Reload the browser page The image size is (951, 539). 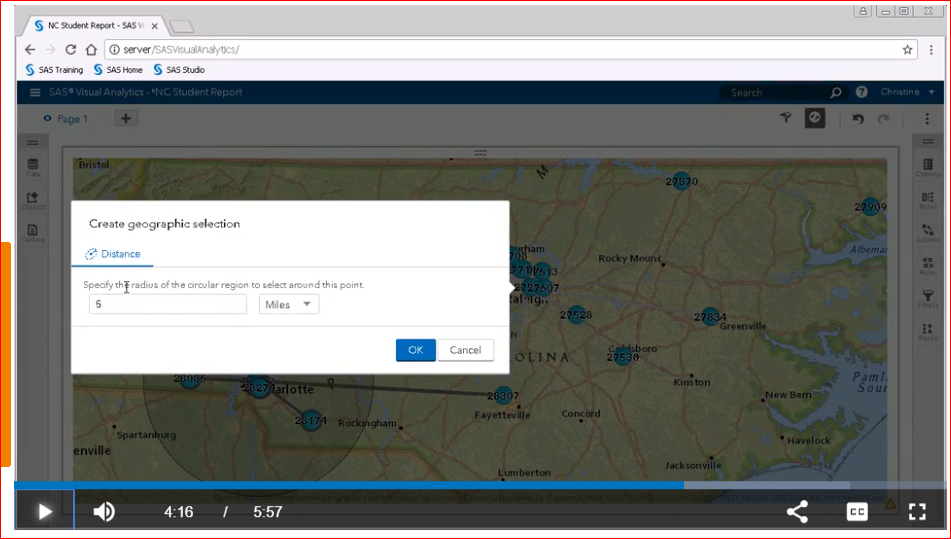click(70, 50)
